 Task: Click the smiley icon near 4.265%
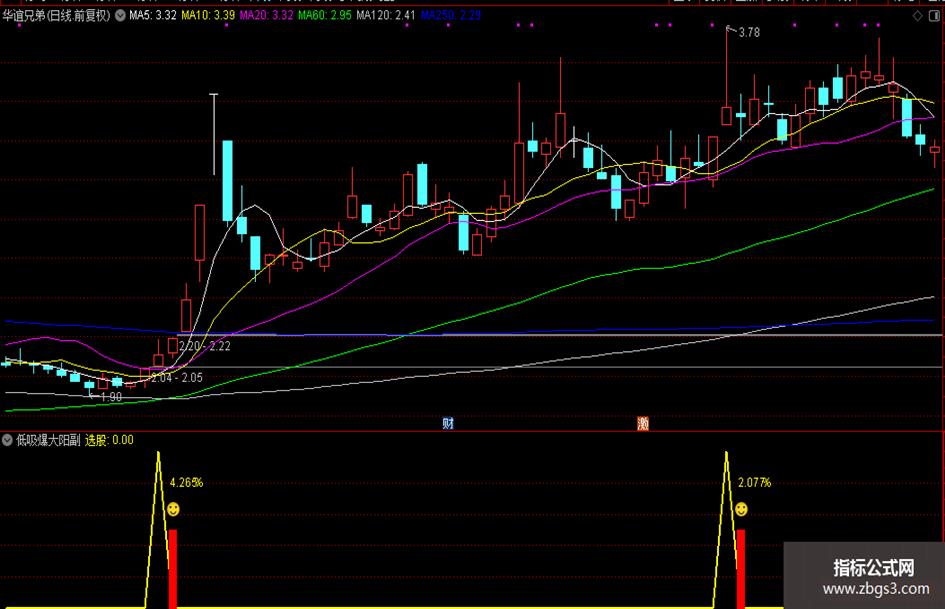(173, 510)
